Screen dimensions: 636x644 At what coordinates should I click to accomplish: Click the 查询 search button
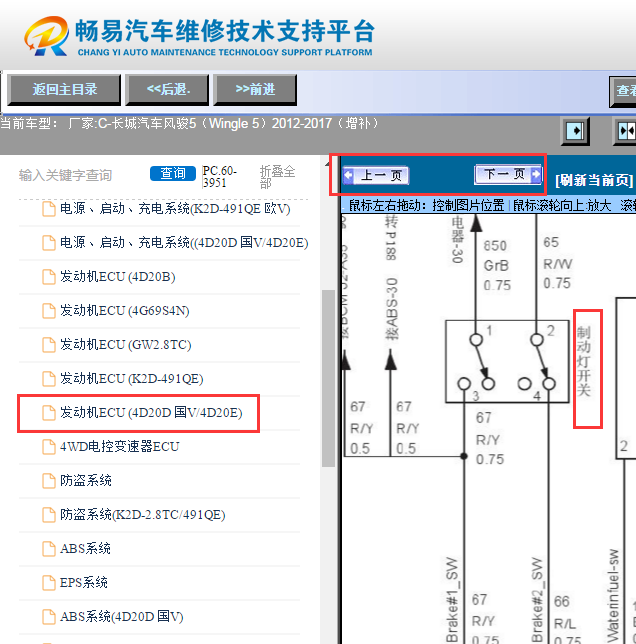173,173
